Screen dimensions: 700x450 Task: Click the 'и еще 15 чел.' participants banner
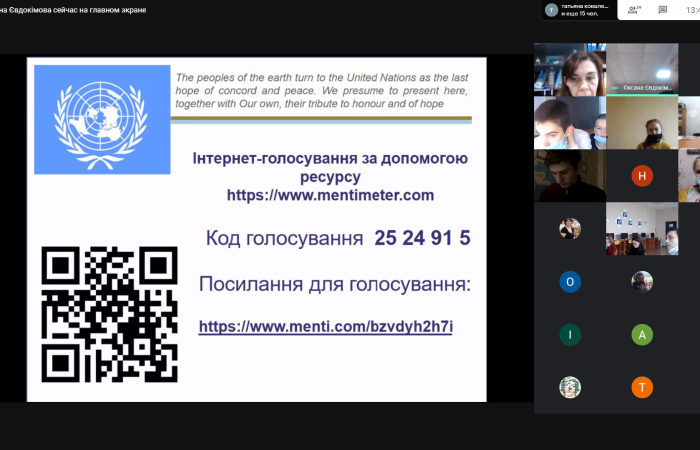coord(580,15)
